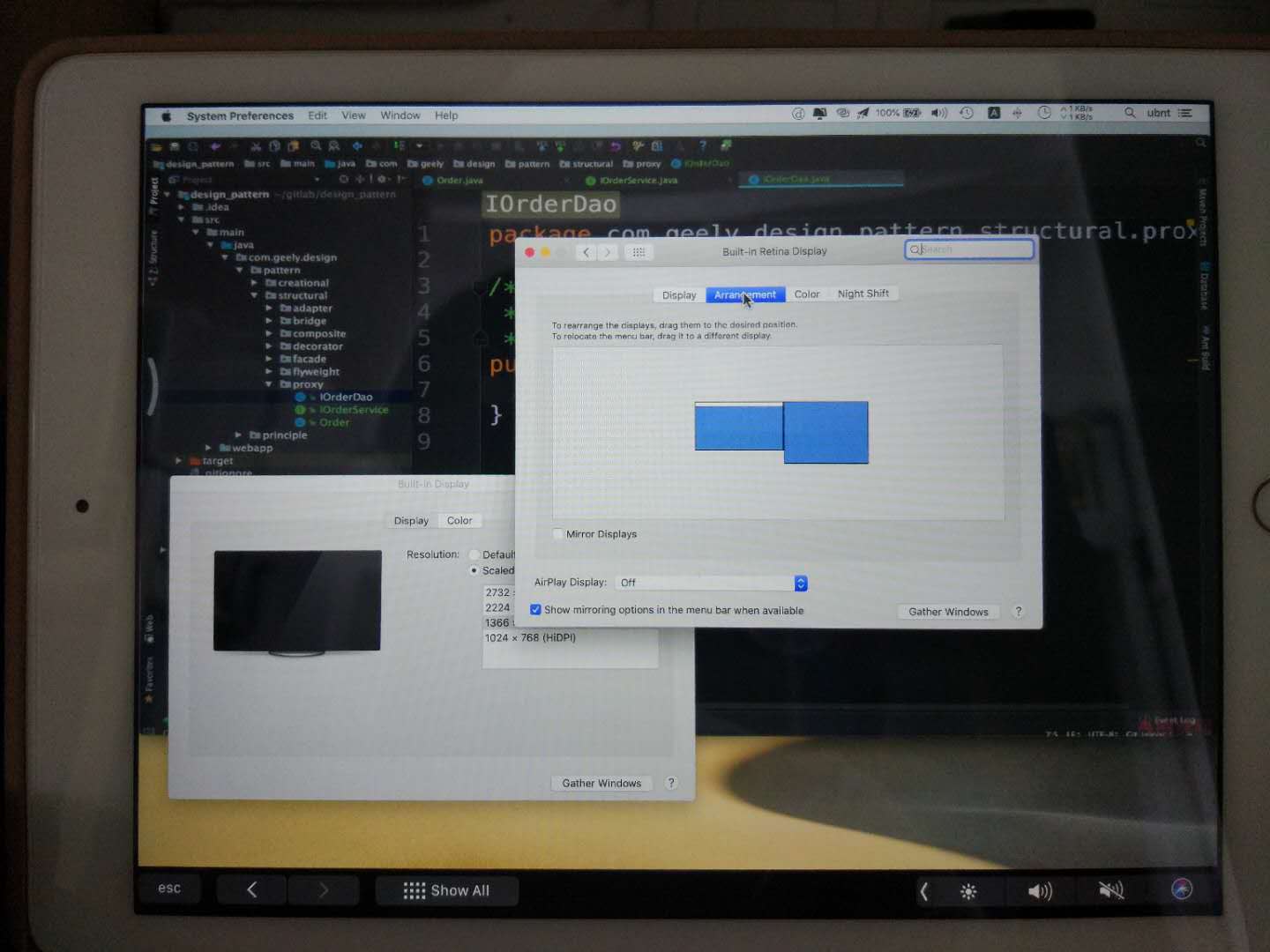1270x952 pixels.
Task: Tap the brightness icon on the Touch Bar
Action: tap(968, 892)
